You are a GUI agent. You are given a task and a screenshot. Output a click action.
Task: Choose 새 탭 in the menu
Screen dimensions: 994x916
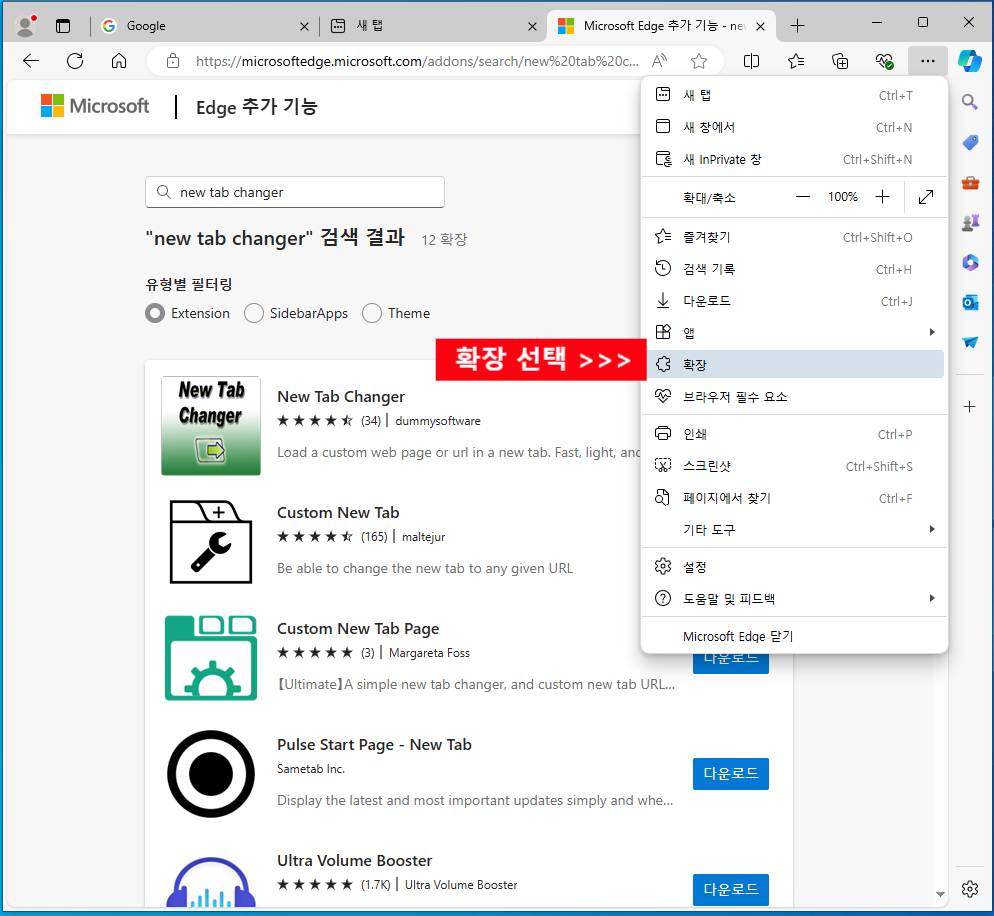(795, 95)
